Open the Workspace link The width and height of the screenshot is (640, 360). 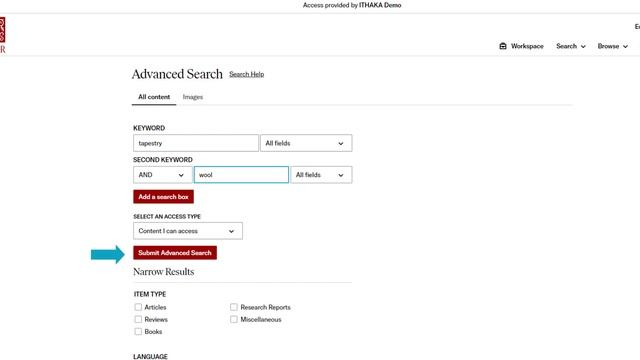point(521,46)
